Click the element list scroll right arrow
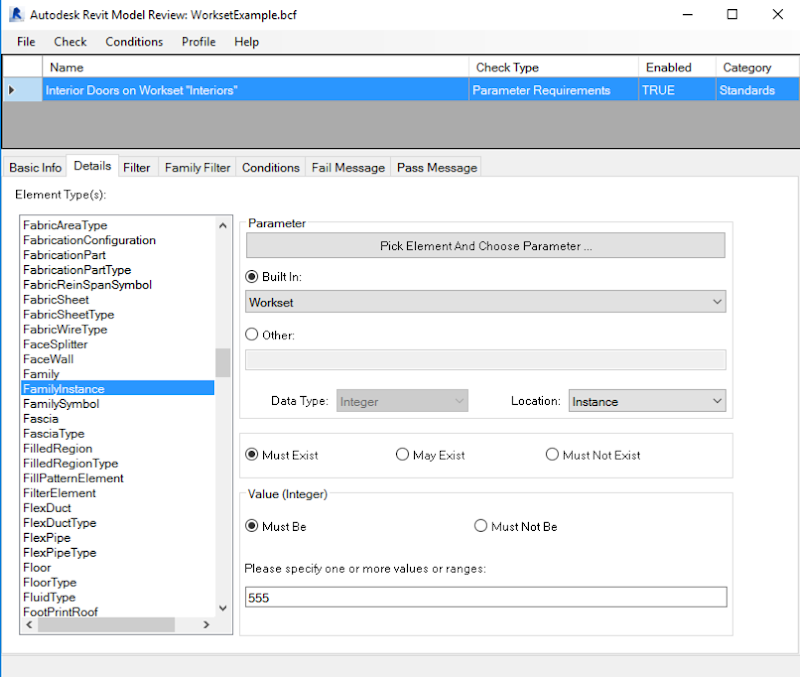This screenshot has height=677, width=800. (206, 624)
